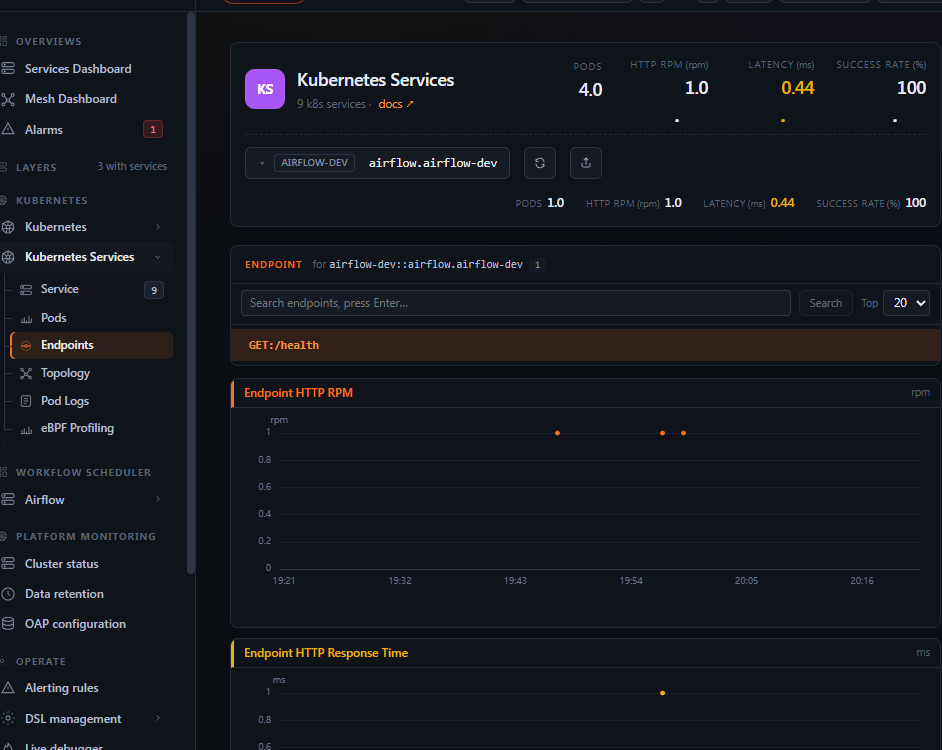Select the GET:/health endpoint row
The height and width of the screenshot is (750, 942).
[x=585, y=345]
